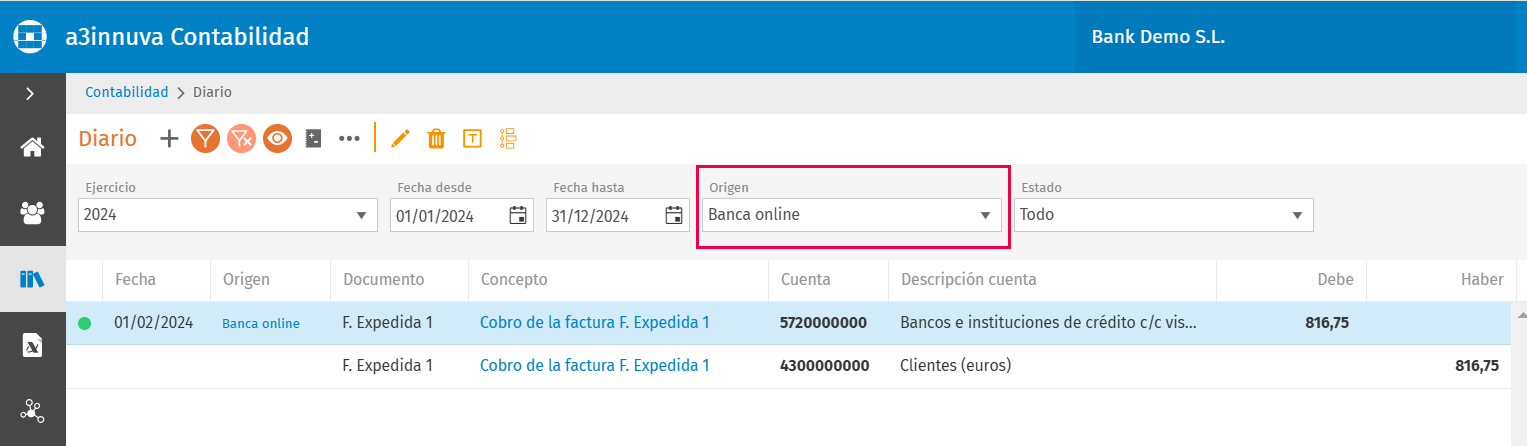Click the green status dot in first row

[x=84, y=323]
